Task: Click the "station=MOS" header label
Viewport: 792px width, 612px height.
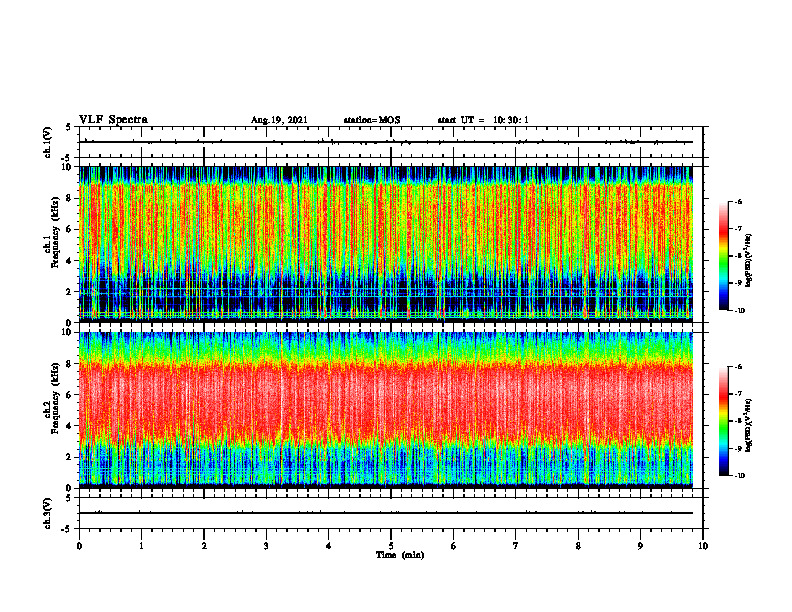Action: [372, 120]
